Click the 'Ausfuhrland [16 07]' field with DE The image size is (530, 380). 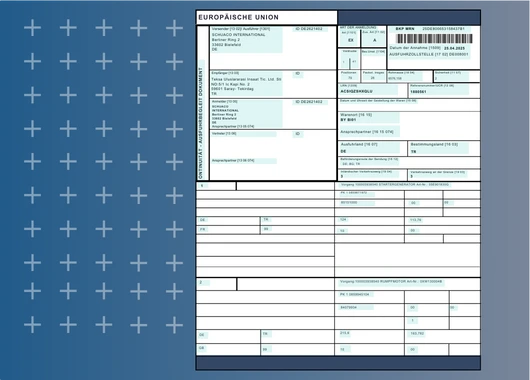click(373, 148)
